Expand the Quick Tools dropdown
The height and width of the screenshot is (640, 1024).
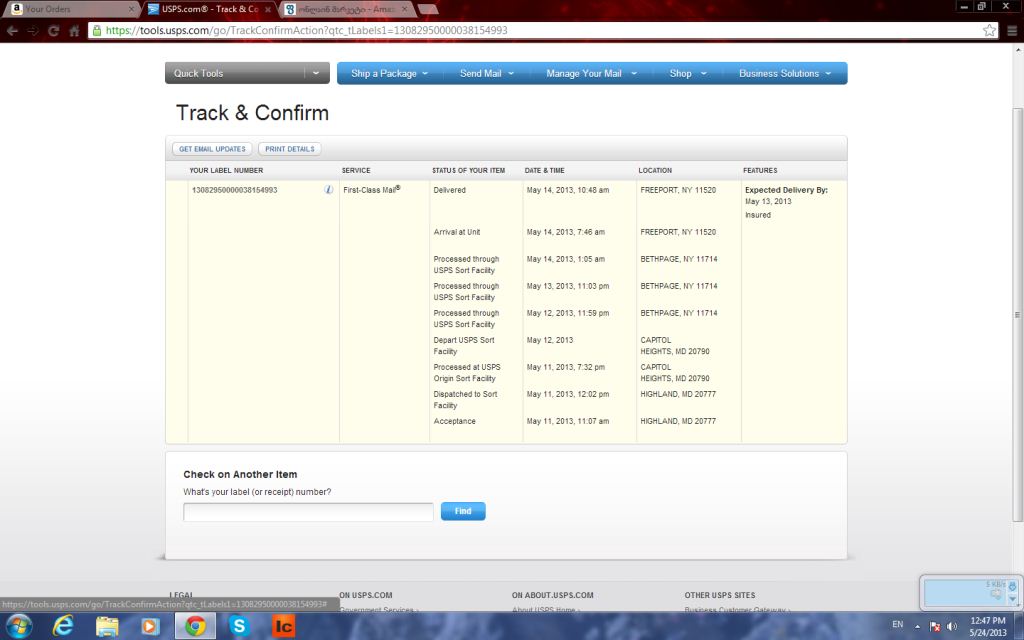pyautogui.click(x=247, y=73)
